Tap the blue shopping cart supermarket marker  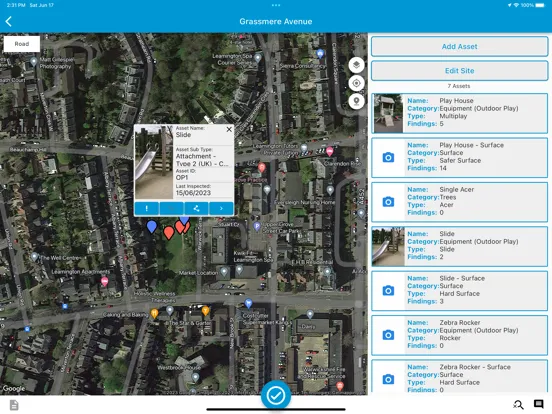tap(249, 303)
